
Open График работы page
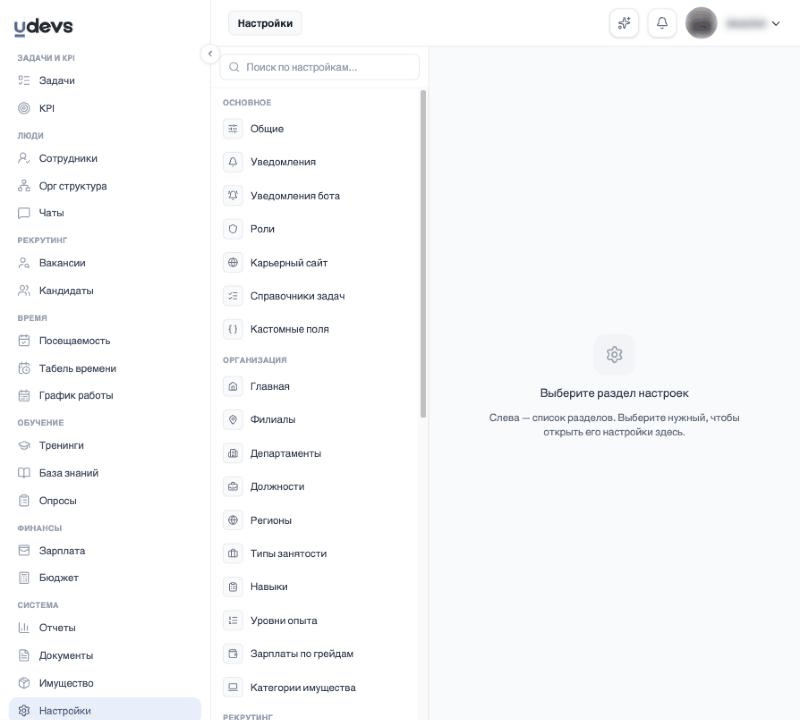pos(105,395)
